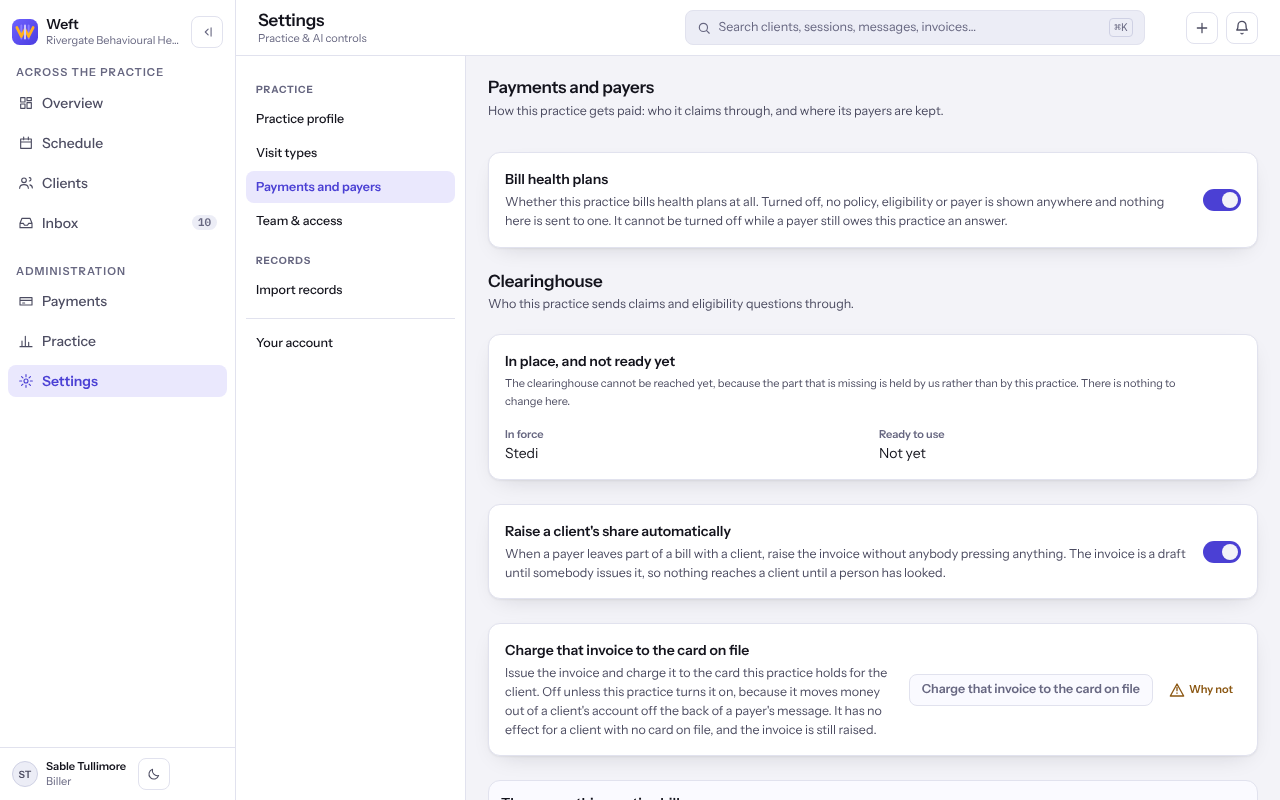
Task: Open Visit types settings
Action: point(350,153)
